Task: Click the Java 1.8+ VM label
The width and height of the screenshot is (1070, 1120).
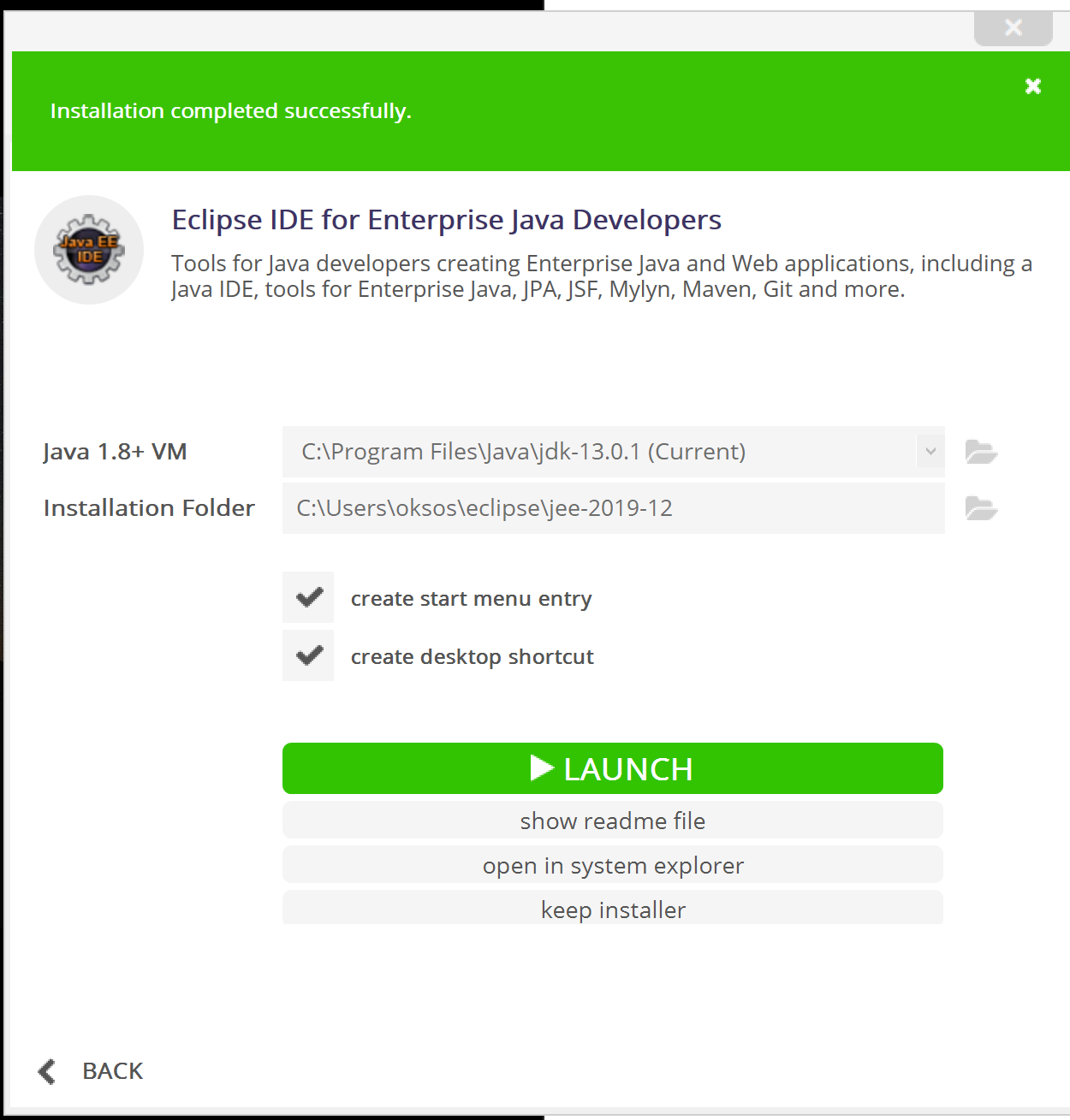Action: click(x=116, y=452)
